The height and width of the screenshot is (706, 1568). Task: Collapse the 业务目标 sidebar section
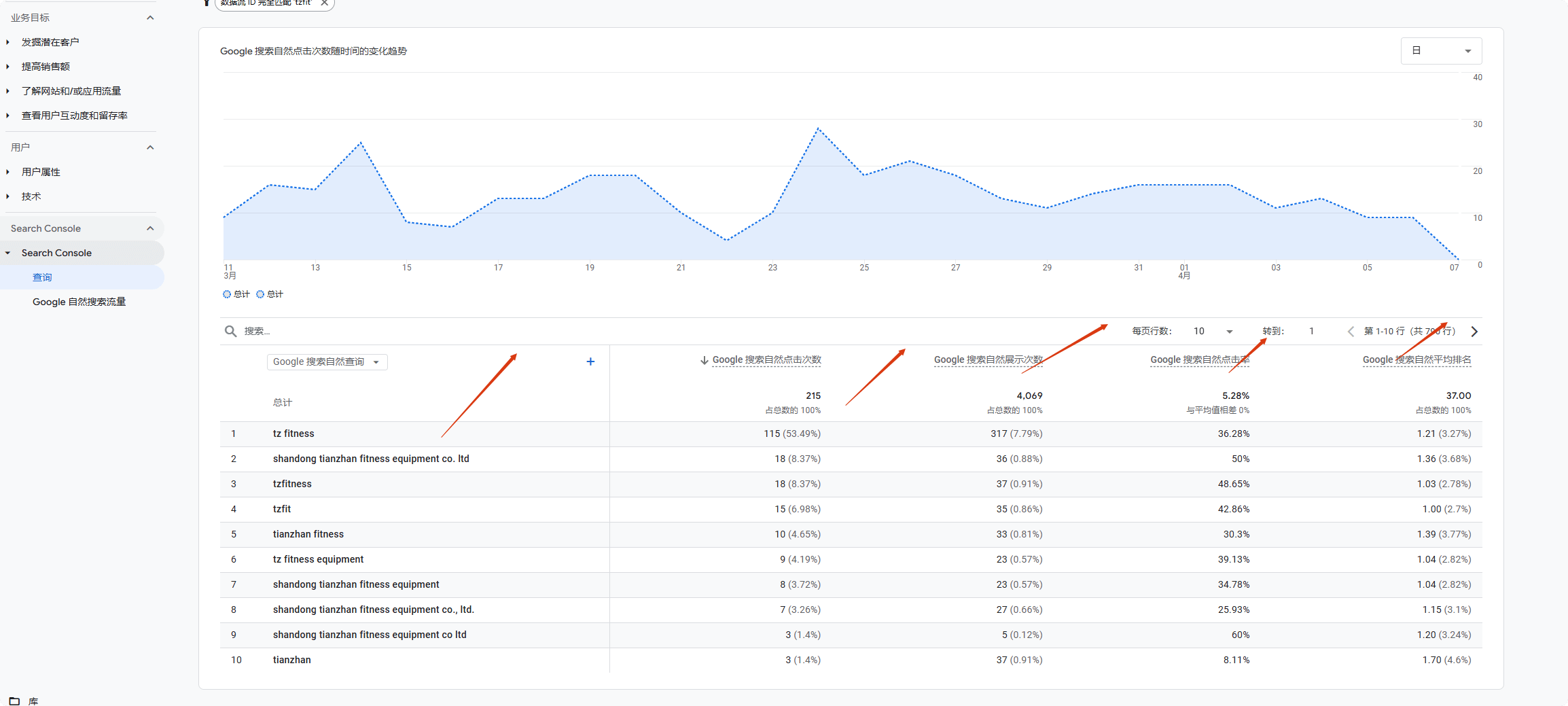click(149, 17)
